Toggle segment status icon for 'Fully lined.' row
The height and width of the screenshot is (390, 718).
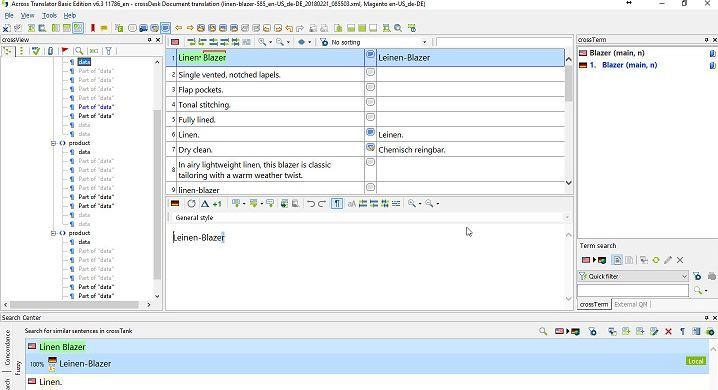370,117
